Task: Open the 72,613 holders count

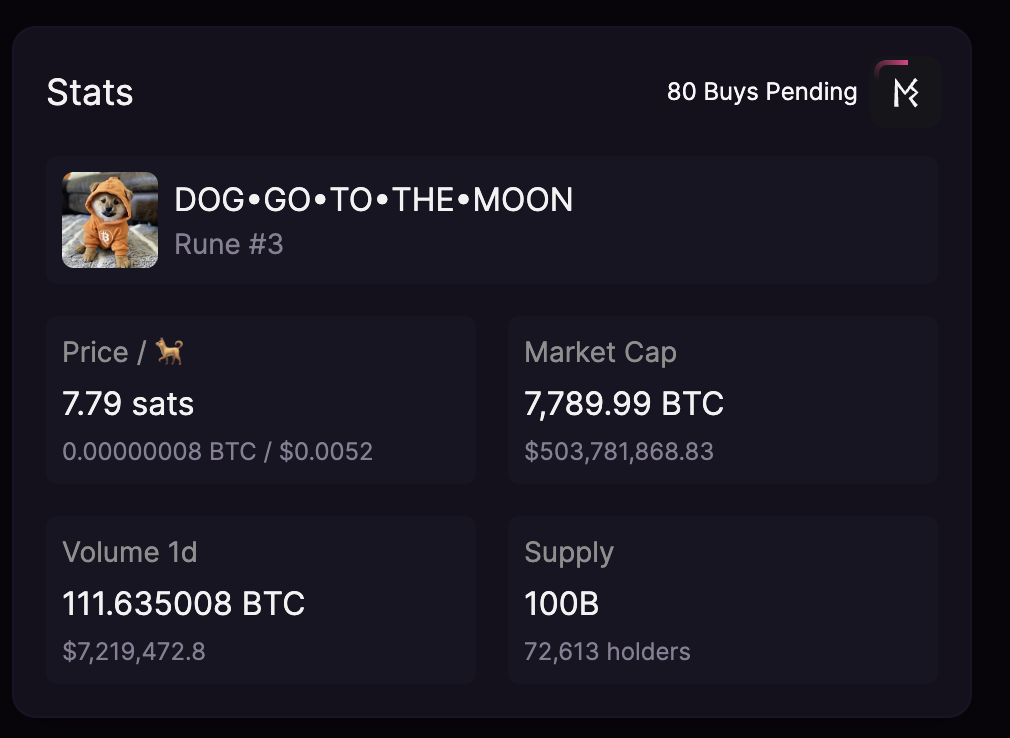Action: [607, 652]
